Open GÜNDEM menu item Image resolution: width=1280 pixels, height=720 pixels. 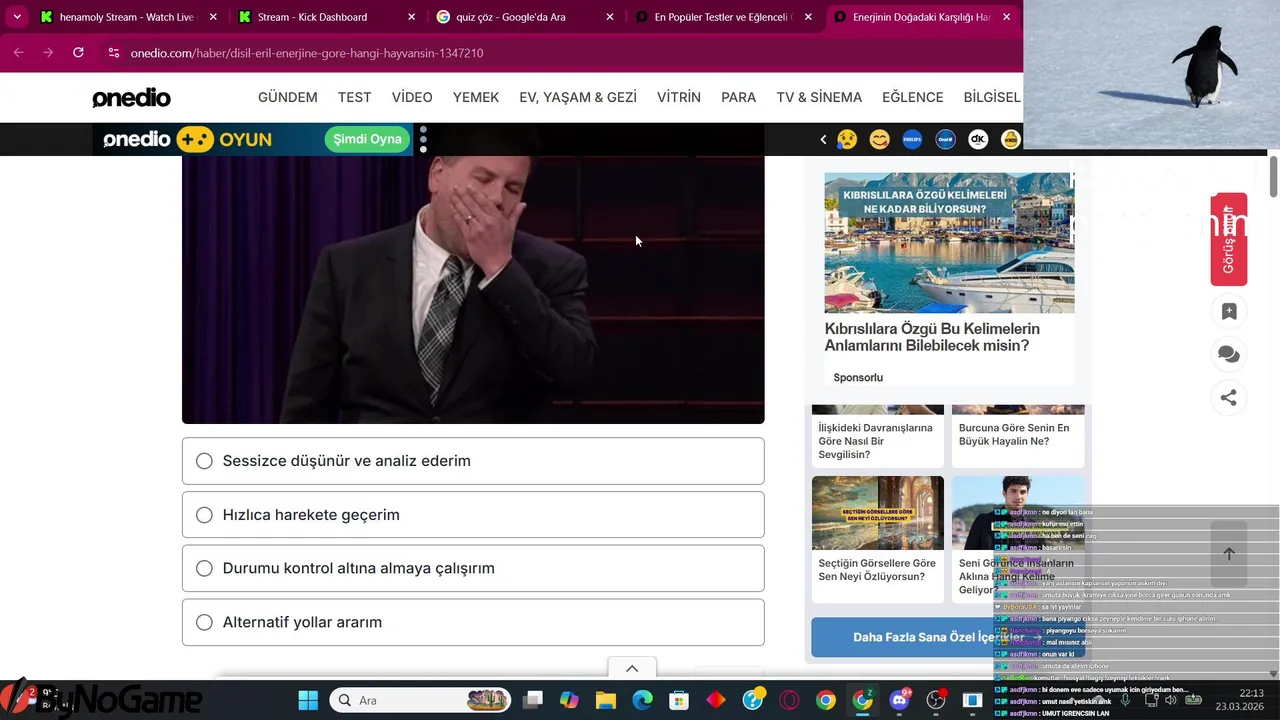coord(288,97)
